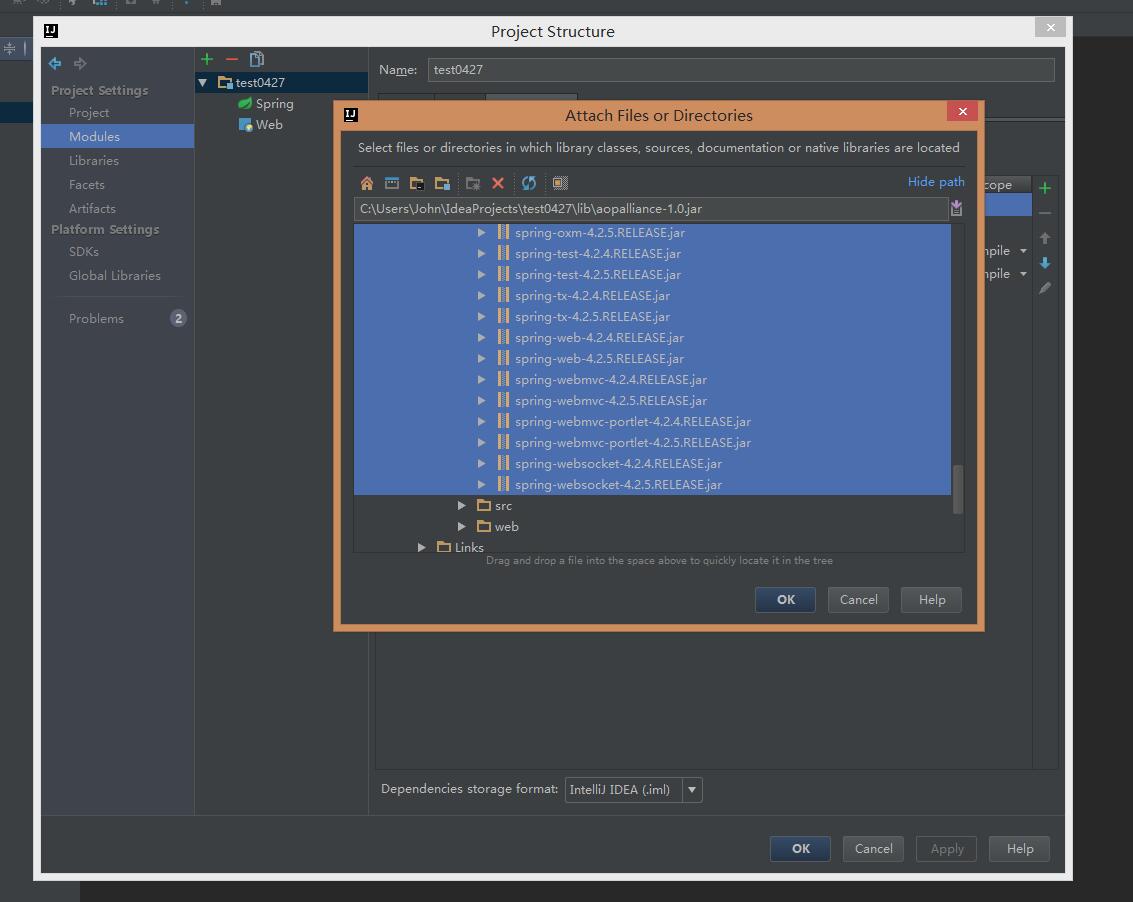This screenshot has width=1133, height=902.
Task: Remove selected module with red minus
Action: (x=232, y=59)
